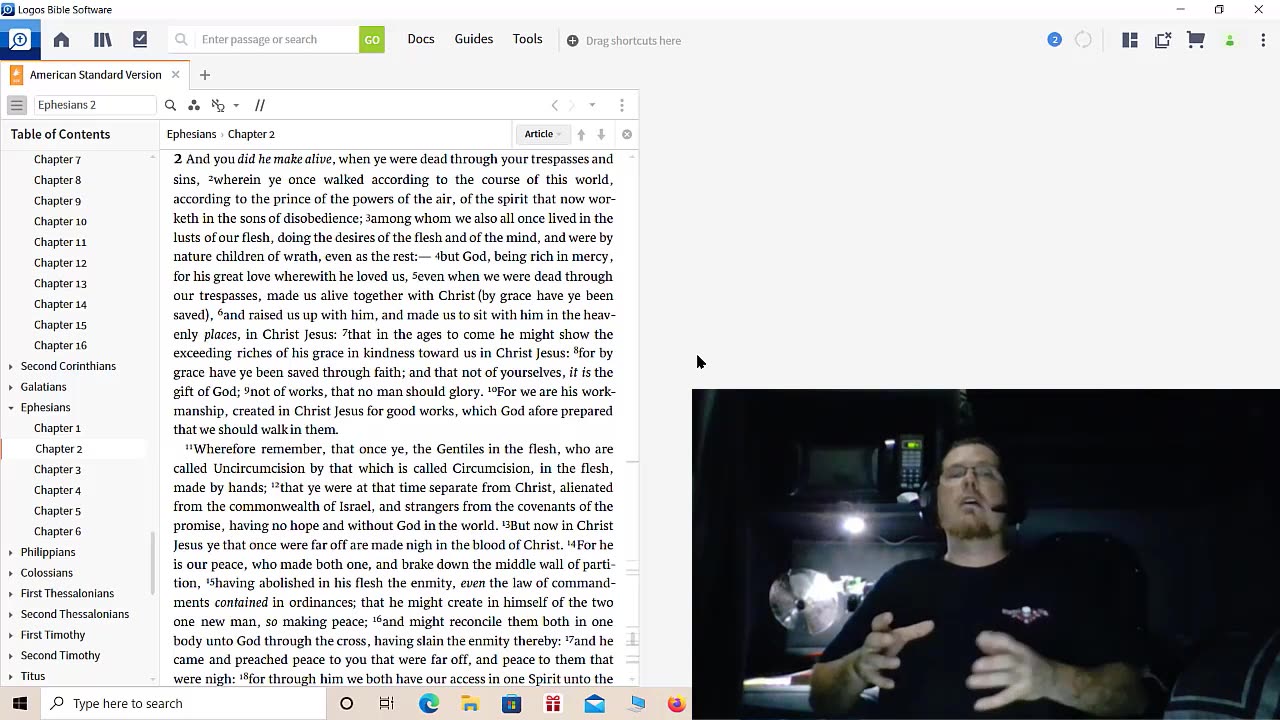Click the passage or search input box
Screen dimensions: 1280x720
pos(276,40)
